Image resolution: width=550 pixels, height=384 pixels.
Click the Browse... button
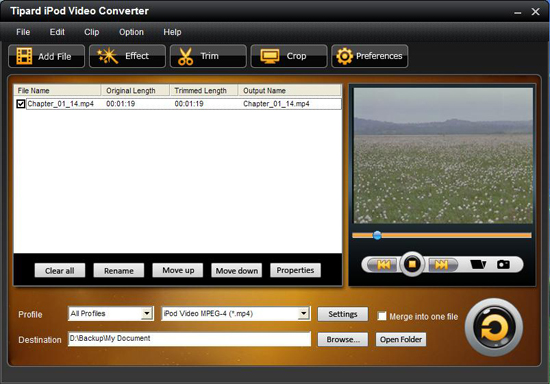point(343,339)
